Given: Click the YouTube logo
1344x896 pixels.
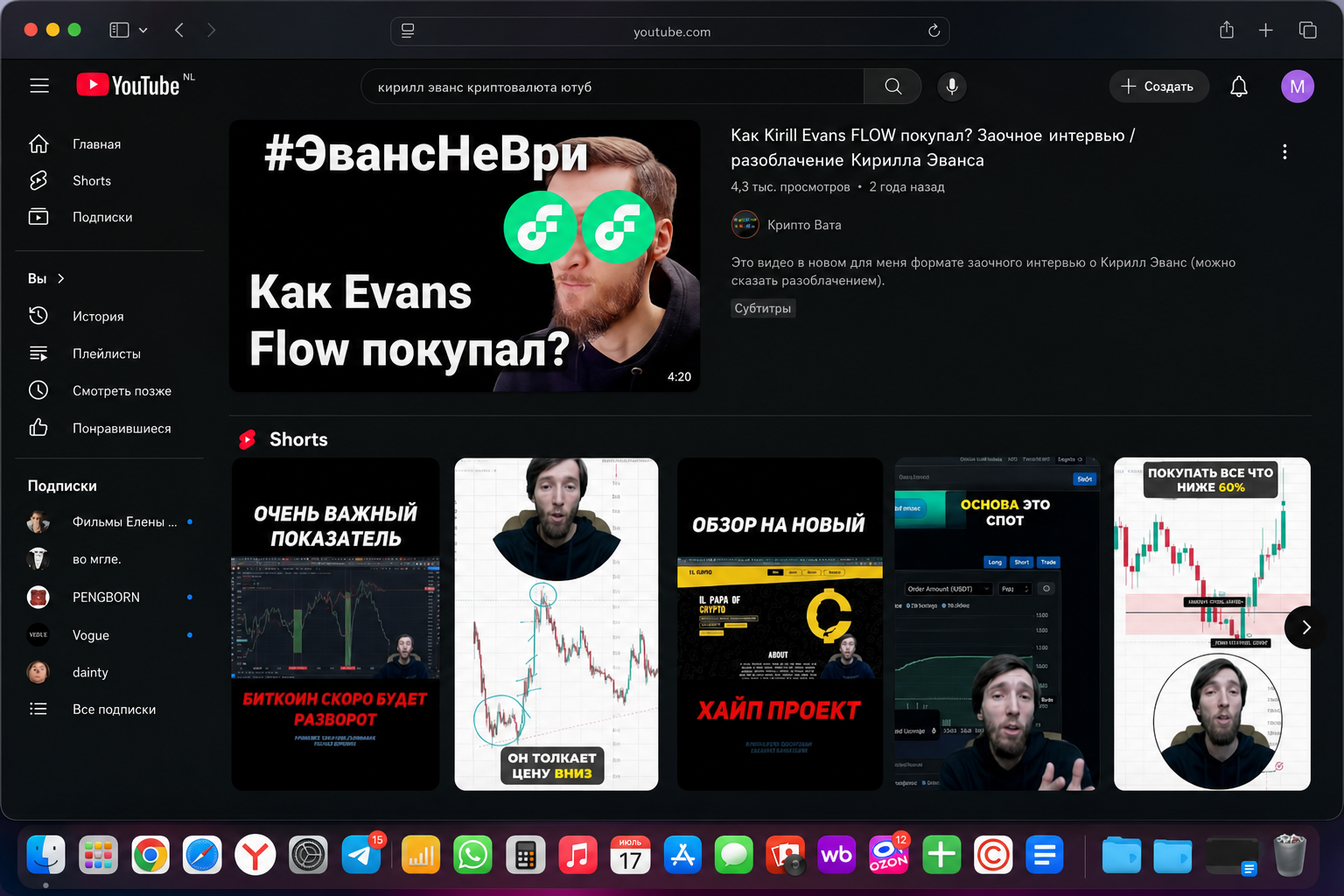Looking at the screenshot, I should [129, 85].
